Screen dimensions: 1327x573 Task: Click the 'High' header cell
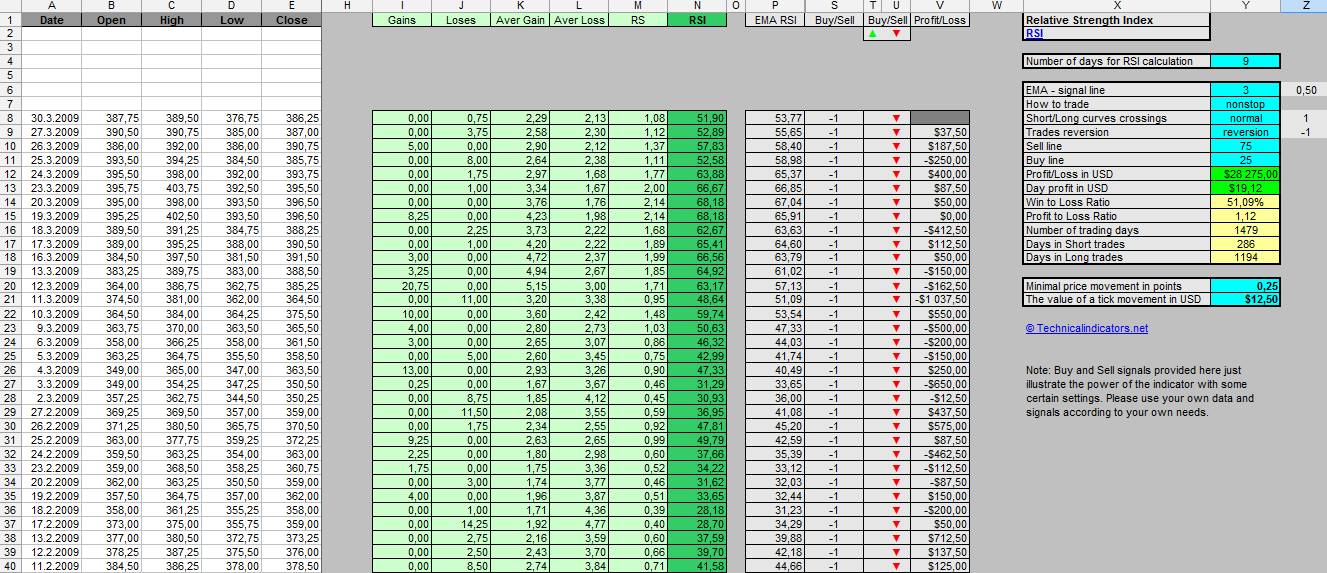[x=172, y=20]
